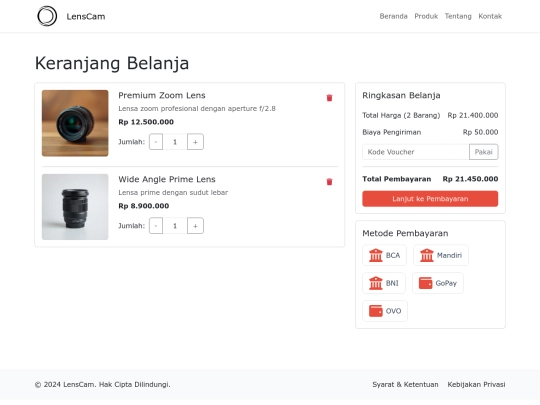Open the Tentang nav item
The width and height of the screenshot is (540, 405).
458,16
